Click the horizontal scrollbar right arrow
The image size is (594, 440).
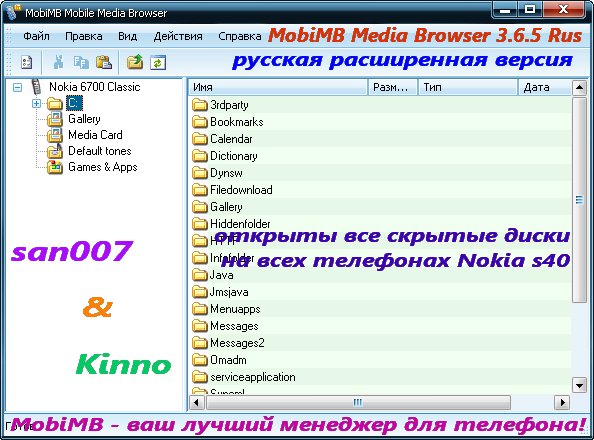click(x=562, y=402)
